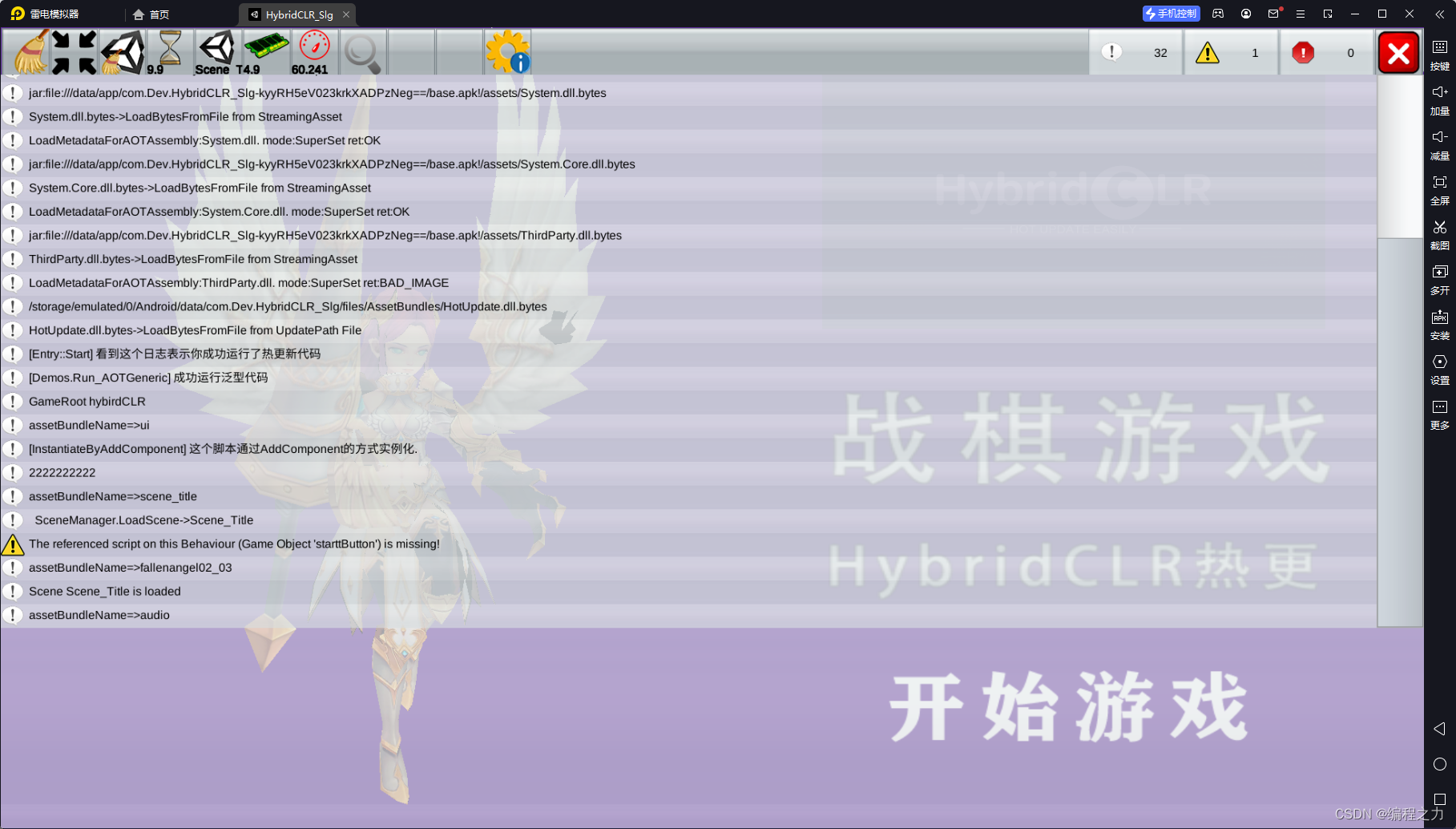This screenshot has width=1456, height=829.
Task: Close the HybridCLR_Slg tab
Action: point(346,14)
